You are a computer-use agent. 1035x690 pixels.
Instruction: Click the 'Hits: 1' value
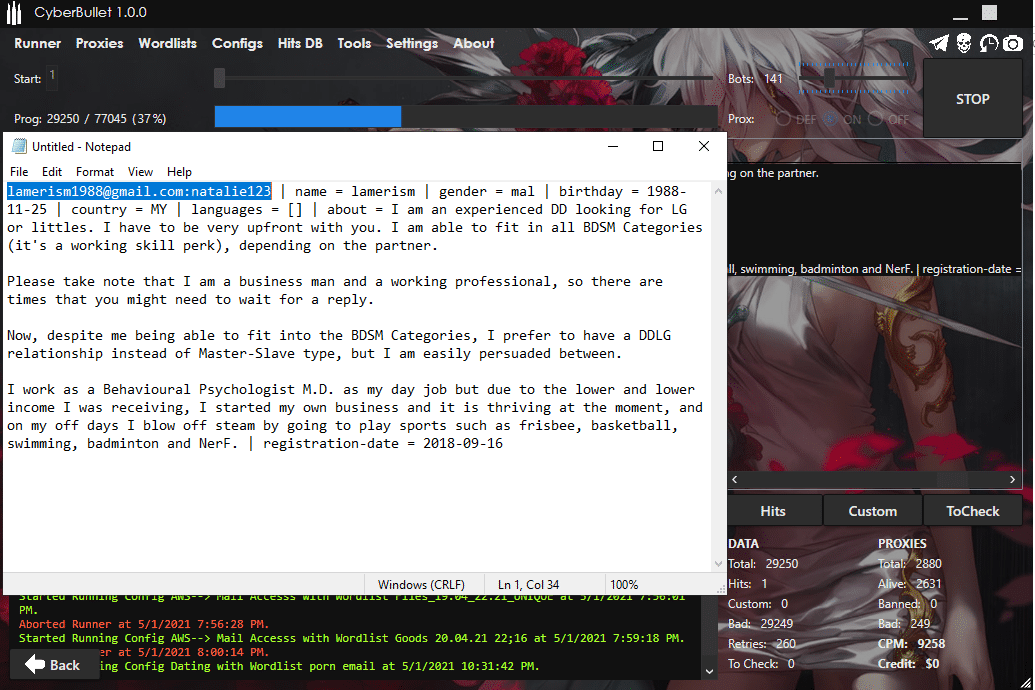click(x=764, y=584)
